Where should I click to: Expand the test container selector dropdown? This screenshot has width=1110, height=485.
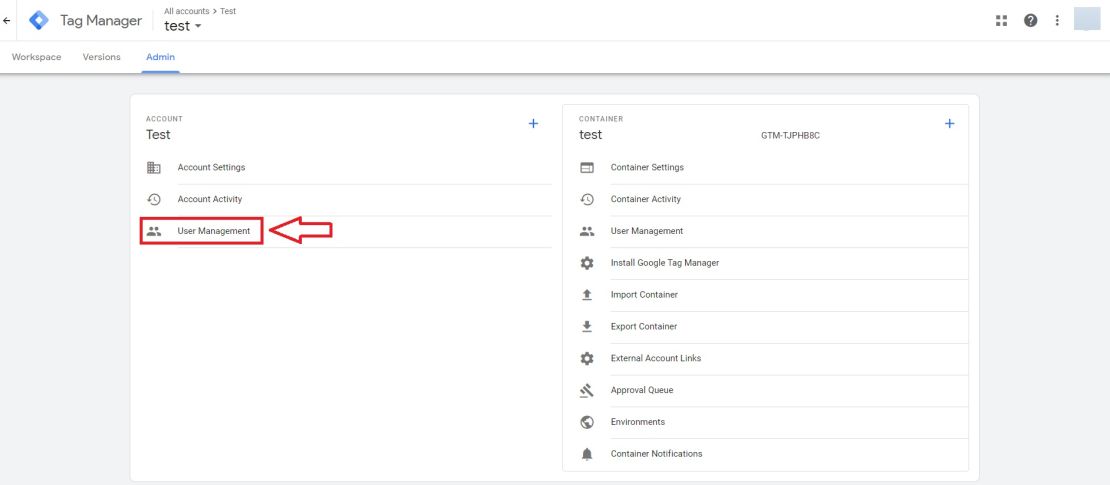(x=183, y=26)
